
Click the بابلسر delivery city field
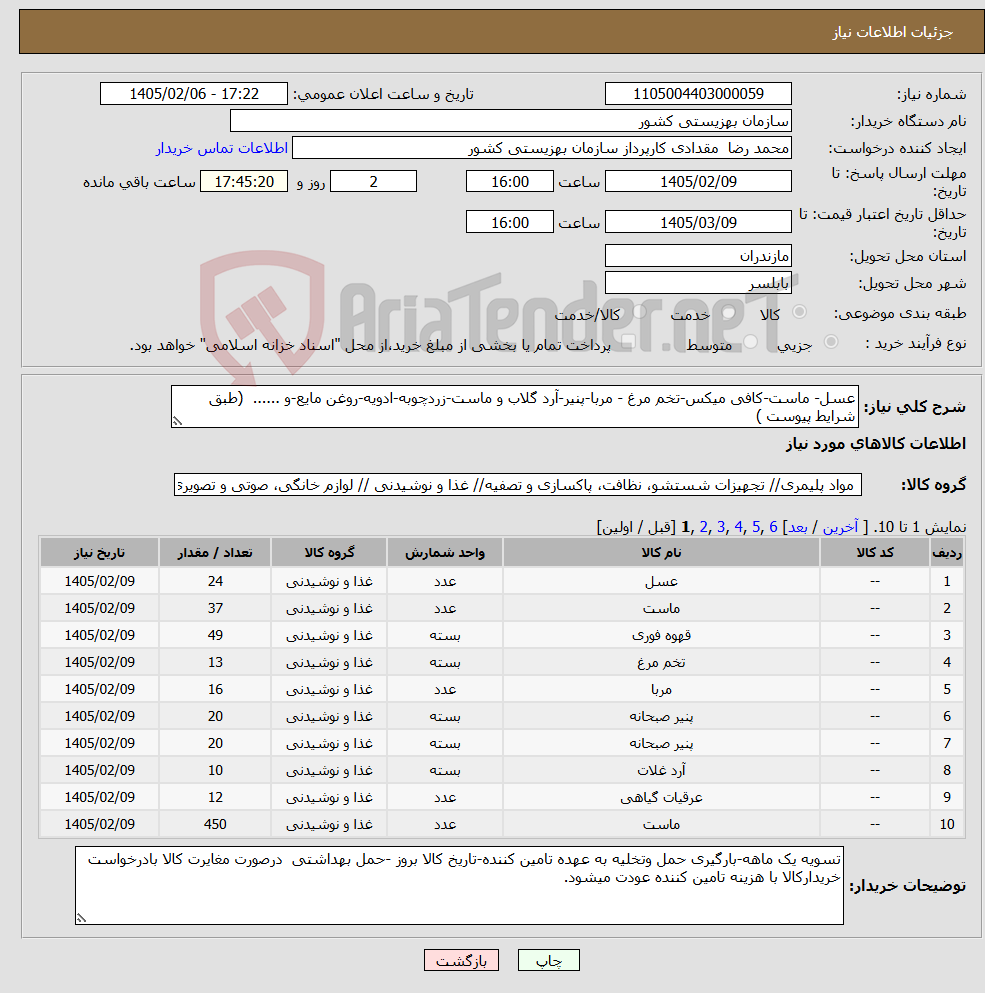click(698, 283)
